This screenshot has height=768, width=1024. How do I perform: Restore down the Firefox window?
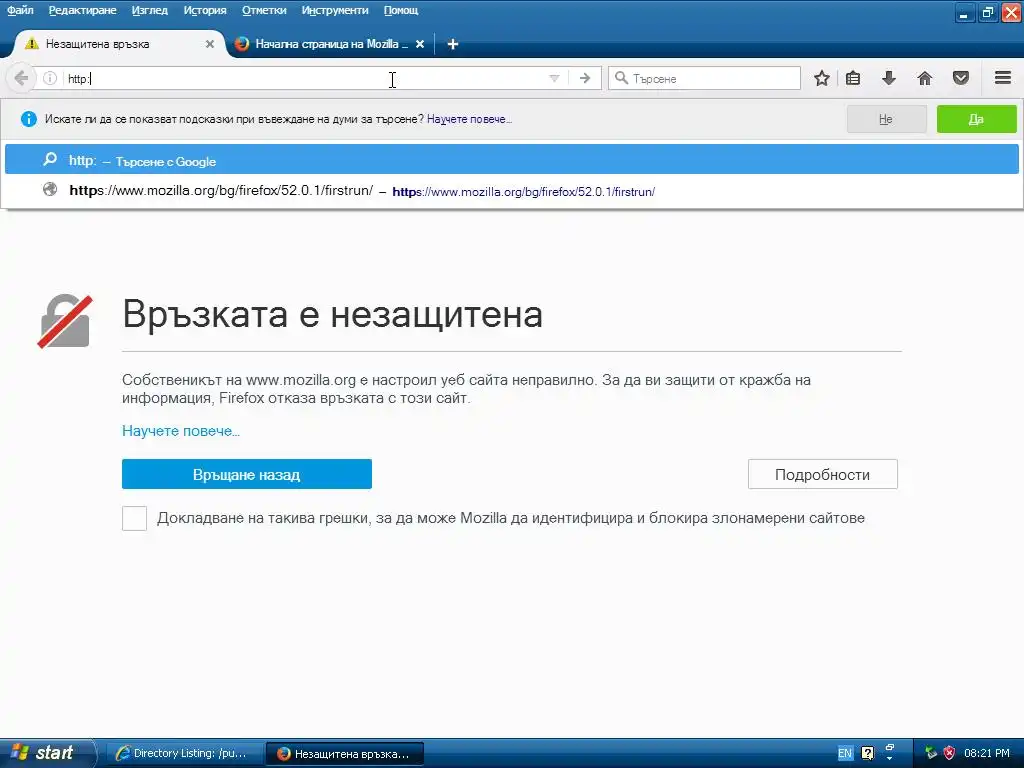(987, 12)
